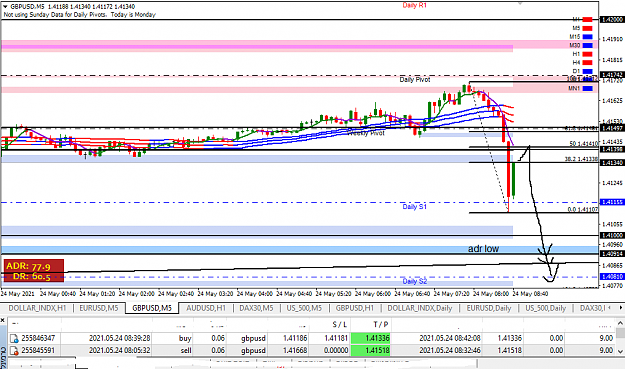
Task: Click the 'buy' type cell
Action: (x=185, y=338)
